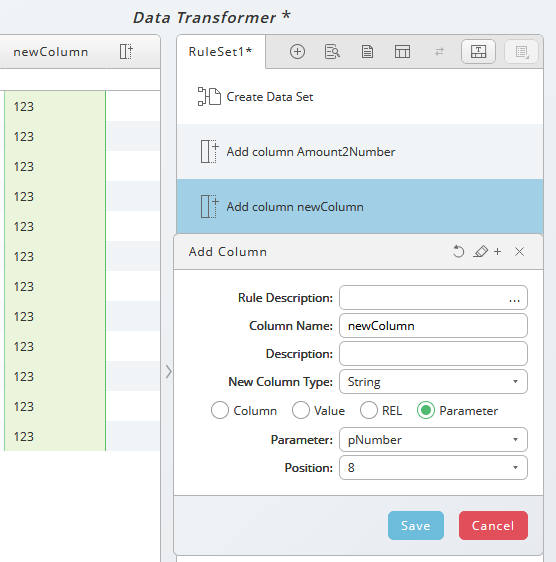Switch to the RuleSet1 tab
This screenshot has width=556, height=562.
click(x=220, y=52)
